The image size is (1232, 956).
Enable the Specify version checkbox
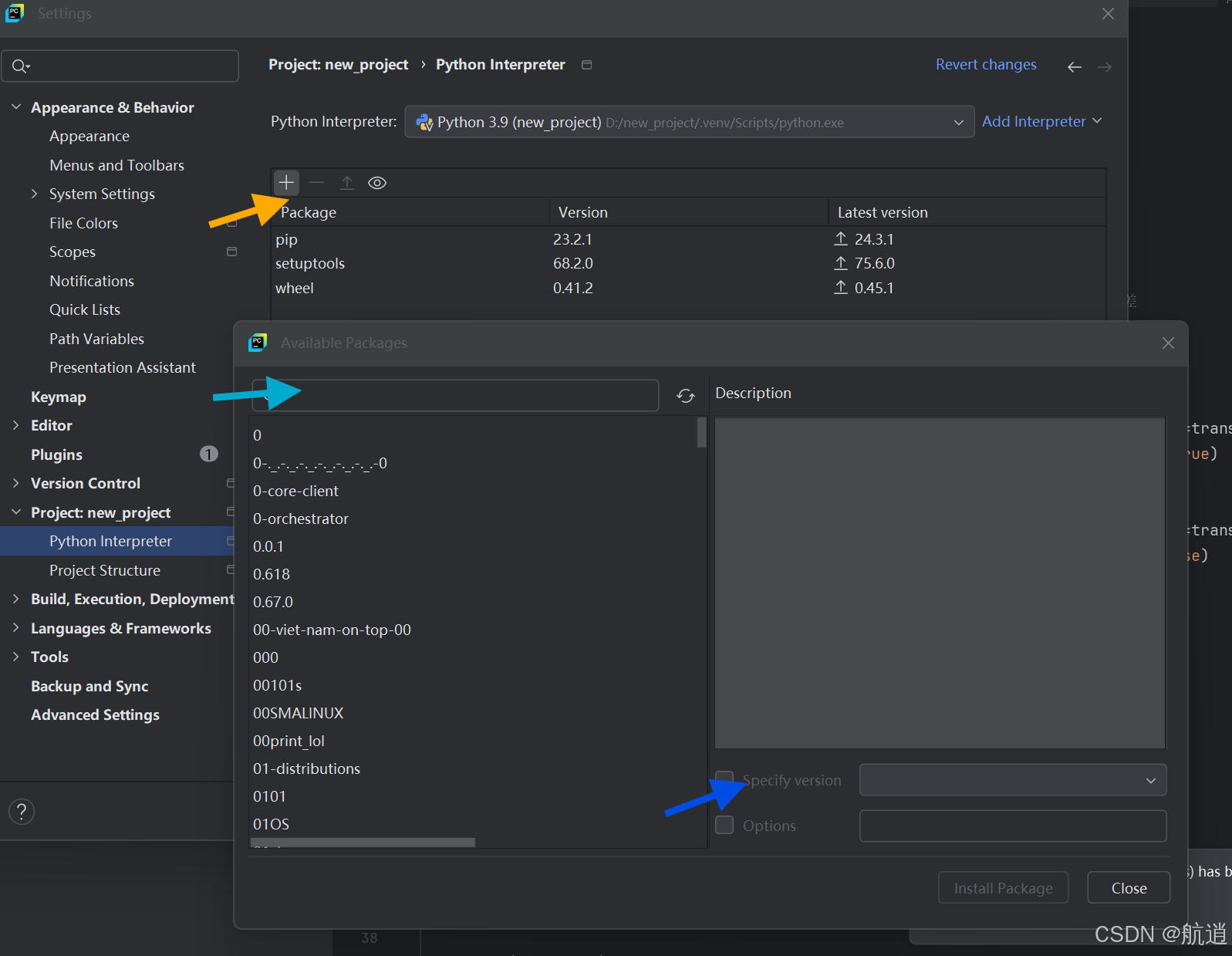coord(724,779)
